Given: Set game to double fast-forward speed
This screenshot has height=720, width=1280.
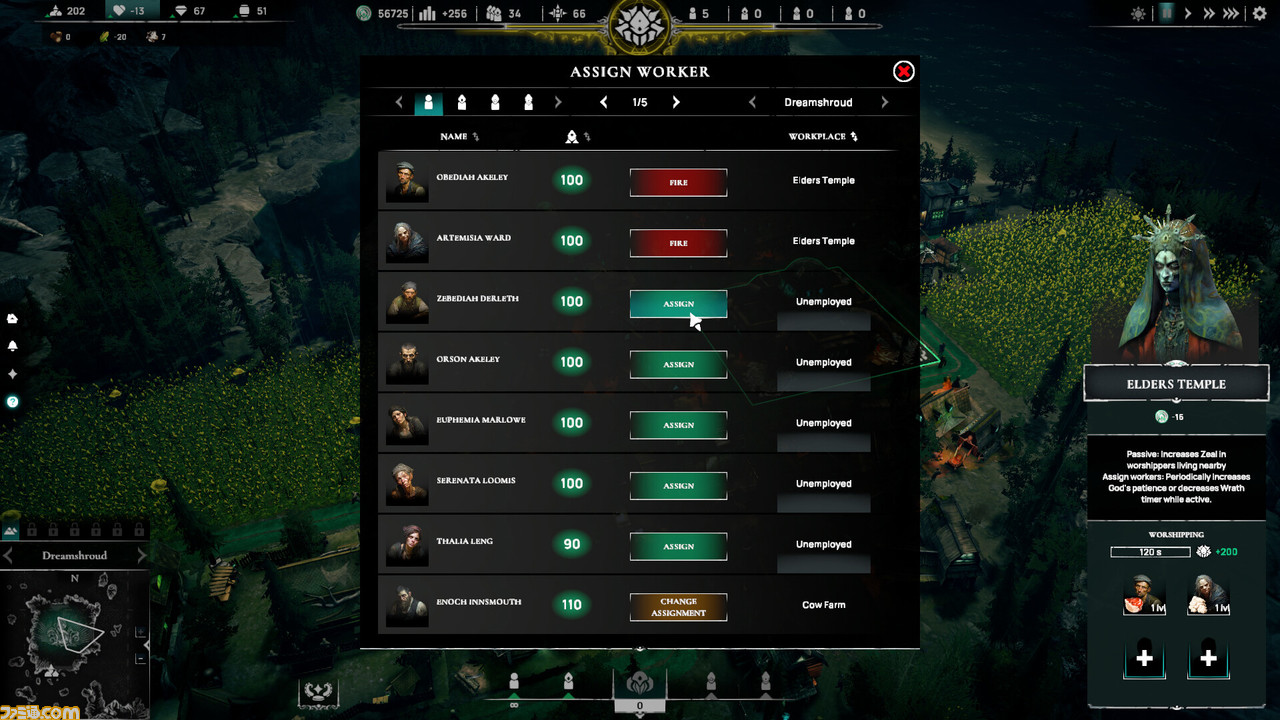Looking at the screenshot, I should (x=1208, y=14).
